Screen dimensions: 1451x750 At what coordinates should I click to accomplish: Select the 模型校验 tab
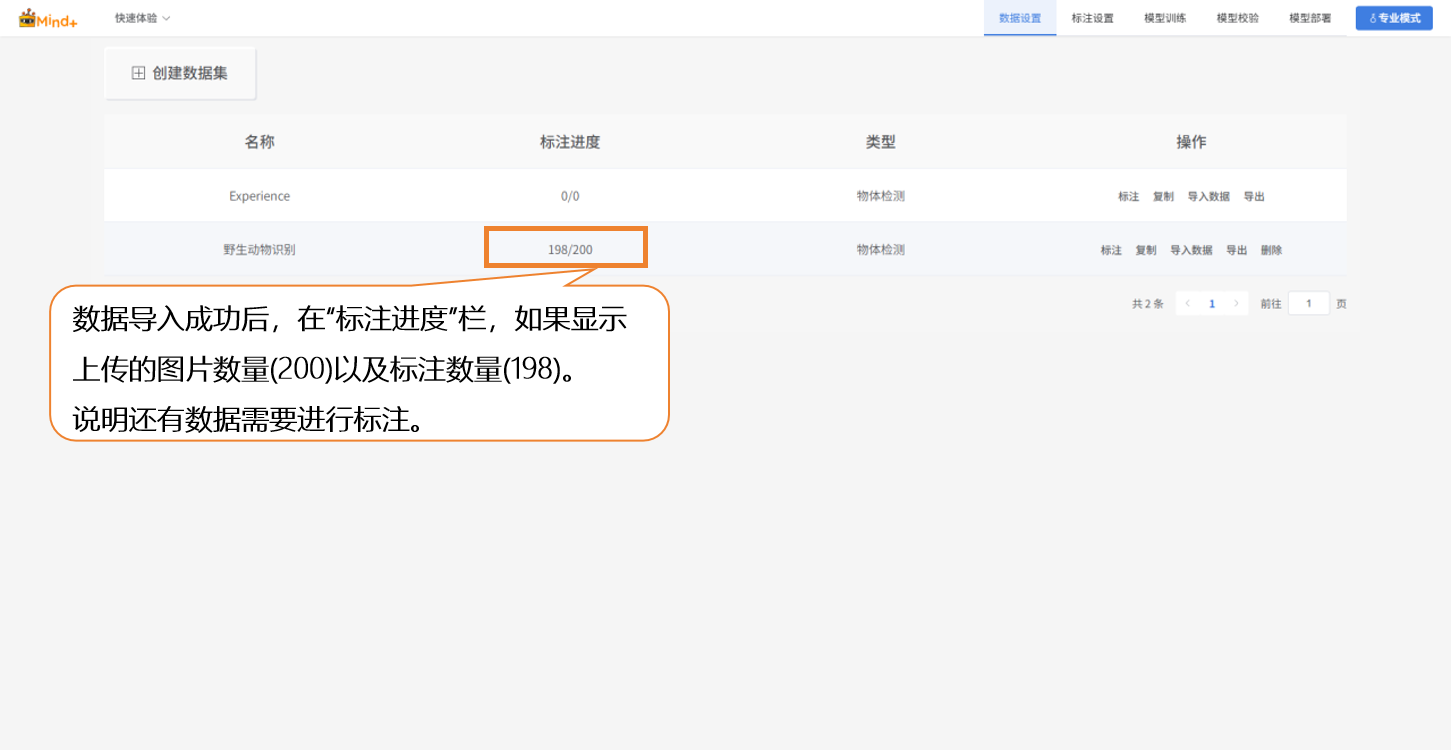(x=1237, y=18)
